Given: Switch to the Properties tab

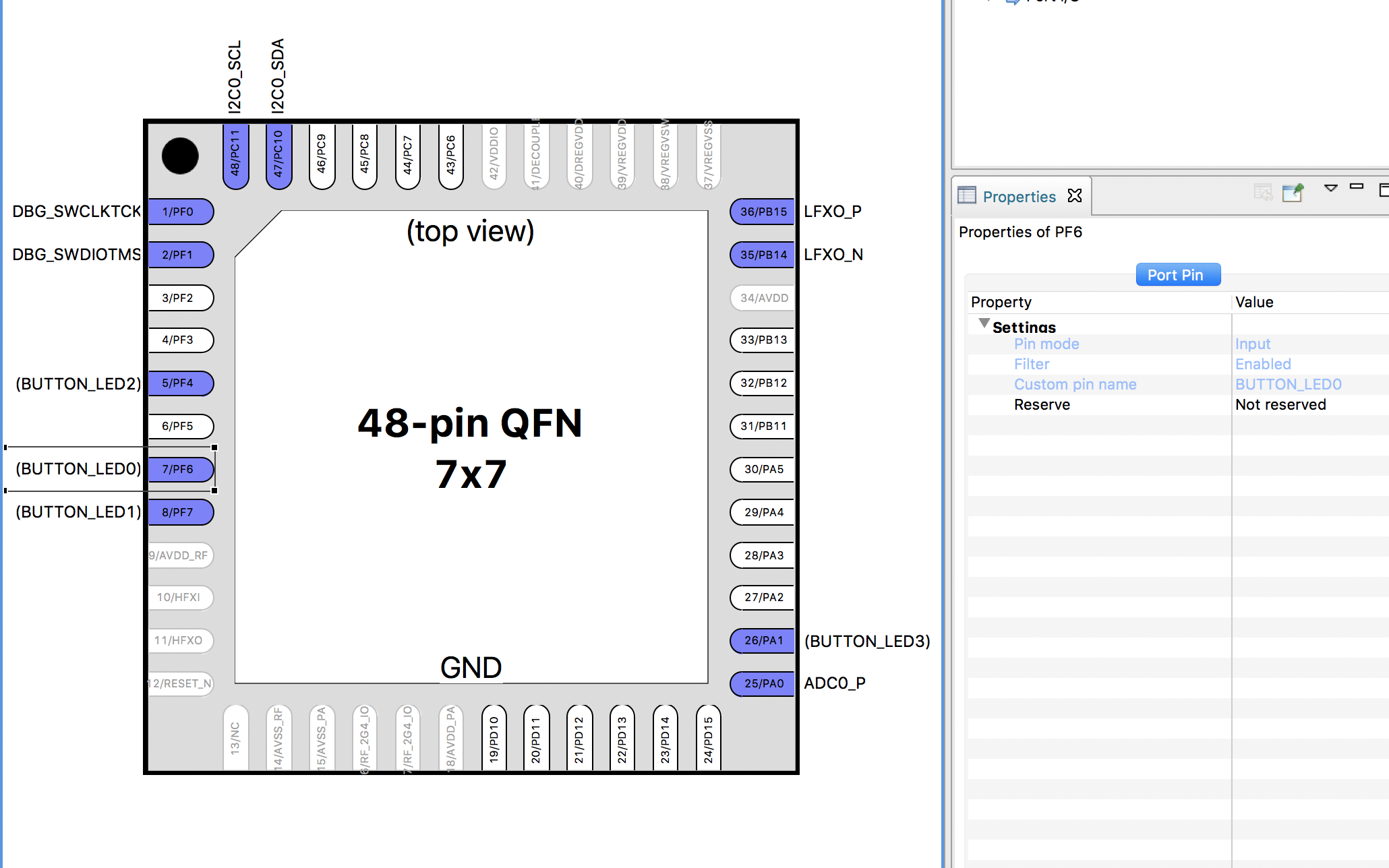Looking at the screenshot, I should pos(1018,197).
